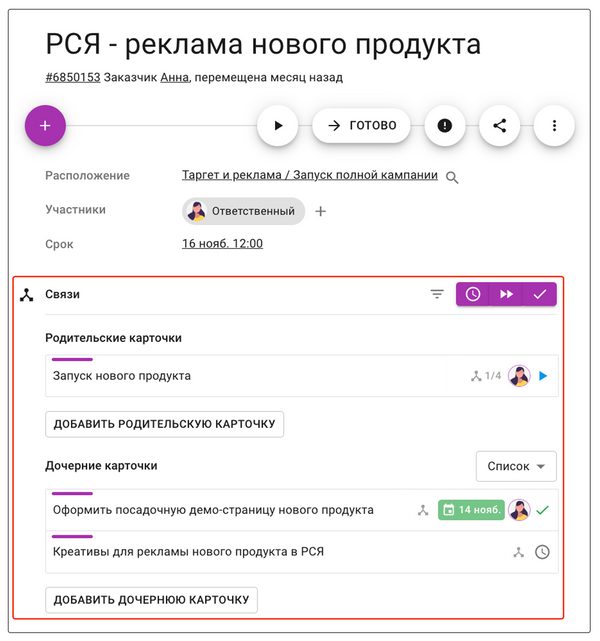600x641 pixels.
Task: Click the purple plus add button
Action: [45, 126]
